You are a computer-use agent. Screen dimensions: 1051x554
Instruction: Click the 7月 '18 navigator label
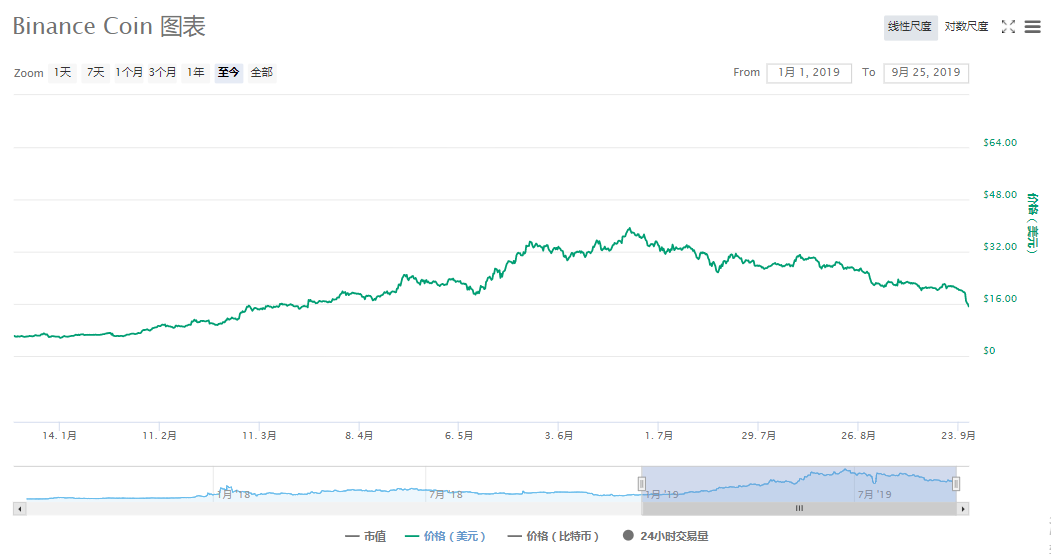[446, 495]
